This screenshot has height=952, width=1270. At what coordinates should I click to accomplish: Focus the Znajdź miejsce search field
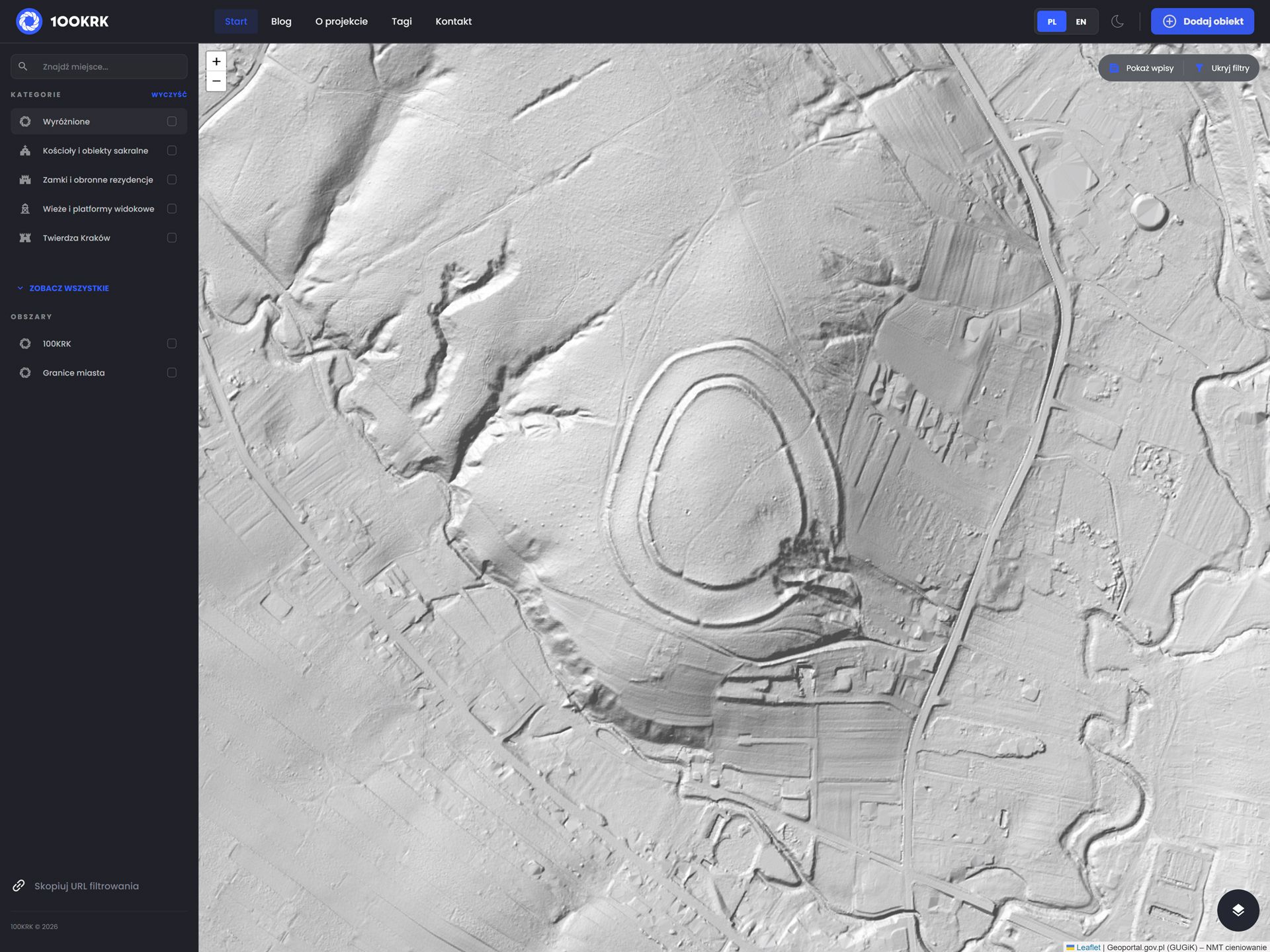[109, 67]
